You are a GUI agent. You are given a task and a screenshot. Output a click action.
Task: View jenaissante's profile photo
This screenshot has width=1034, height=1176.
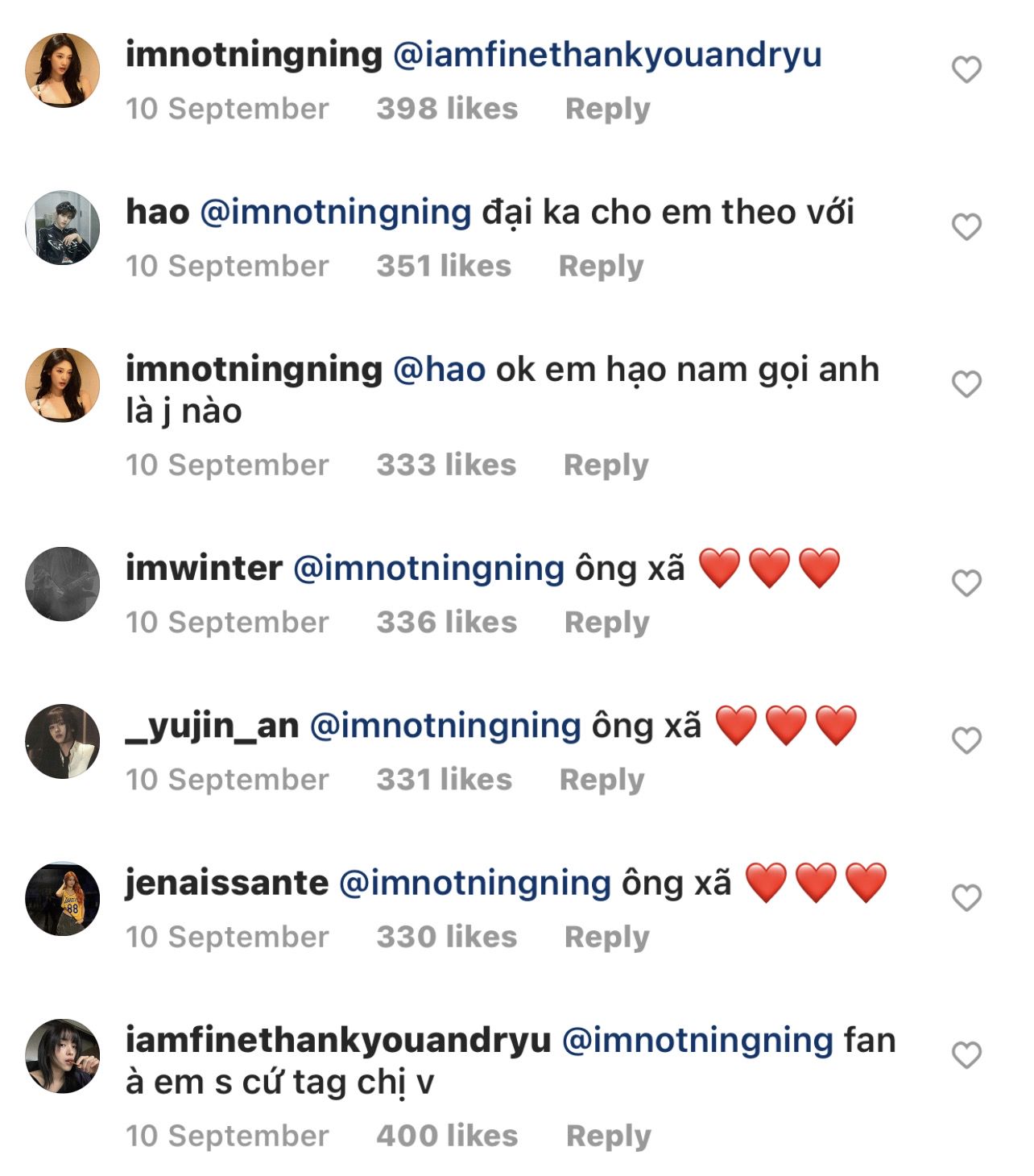(63, 899)
